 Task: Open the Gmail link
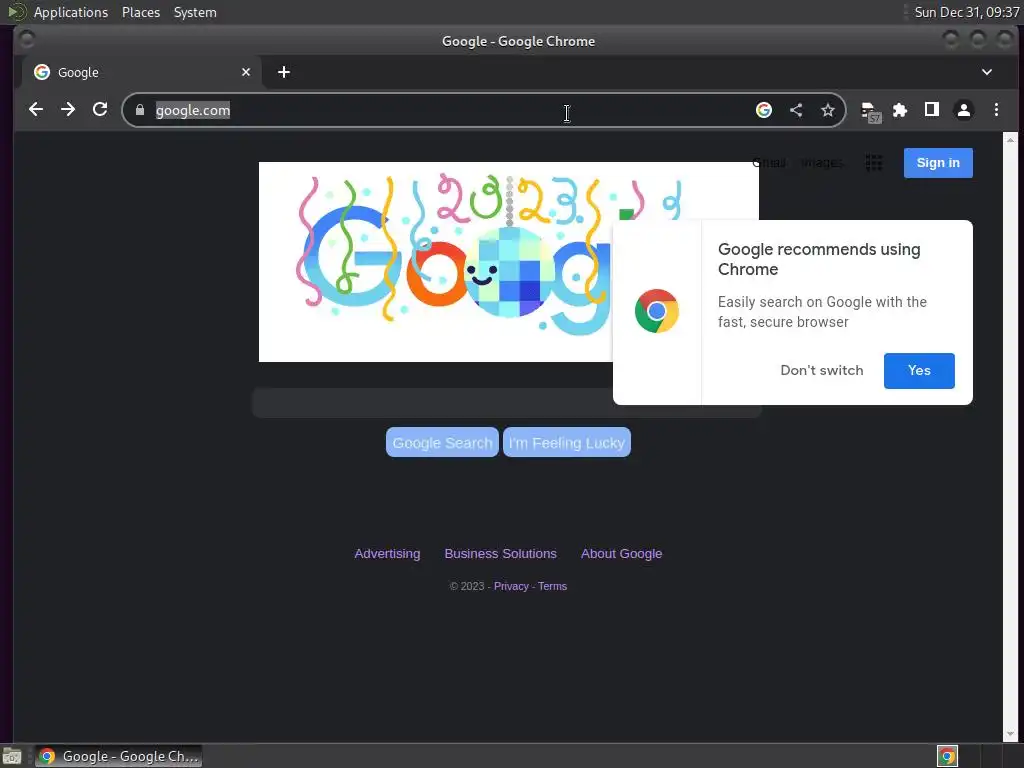tap(769, 163)
